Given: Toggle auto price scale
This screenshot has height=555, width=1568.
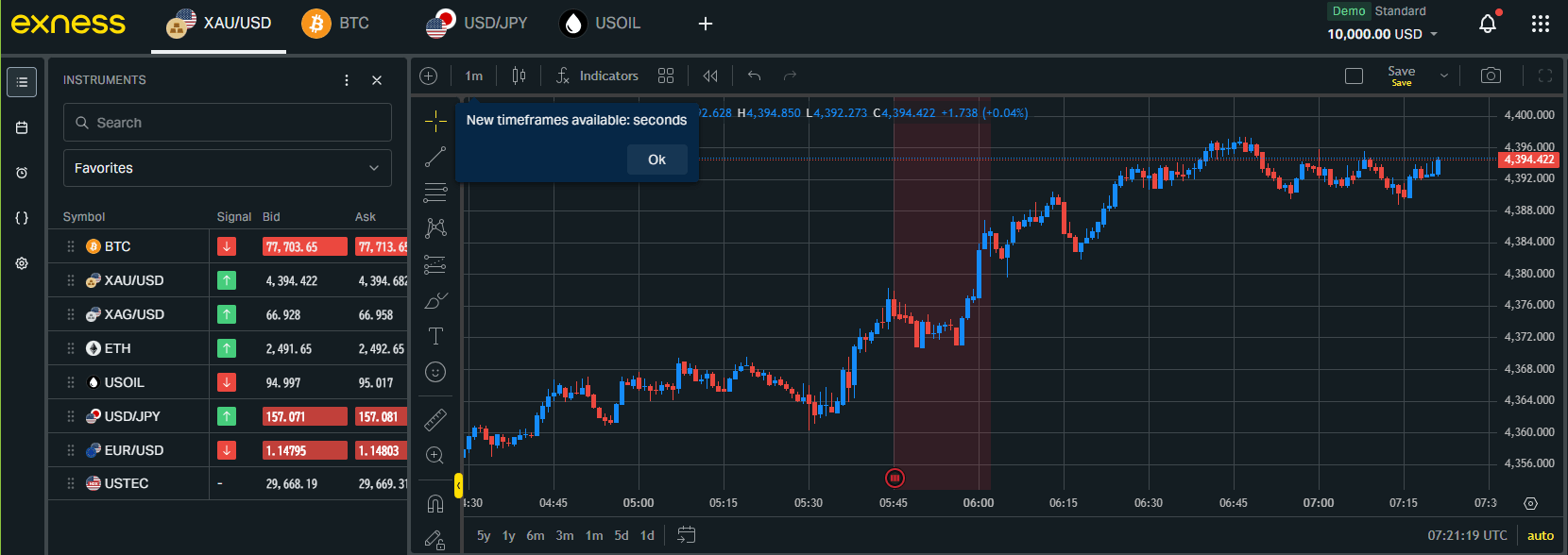Looking at the screenshot, I should coord(1541,535).
